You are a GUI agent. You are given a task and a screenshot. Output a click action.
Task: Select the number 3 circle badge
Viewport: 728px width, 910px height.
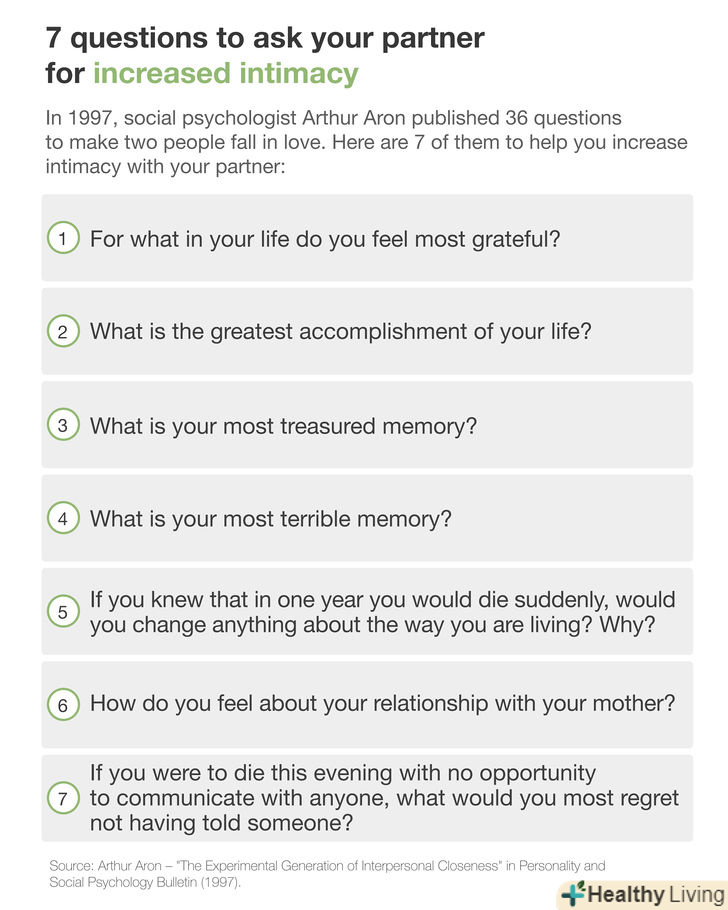point(62,426)
